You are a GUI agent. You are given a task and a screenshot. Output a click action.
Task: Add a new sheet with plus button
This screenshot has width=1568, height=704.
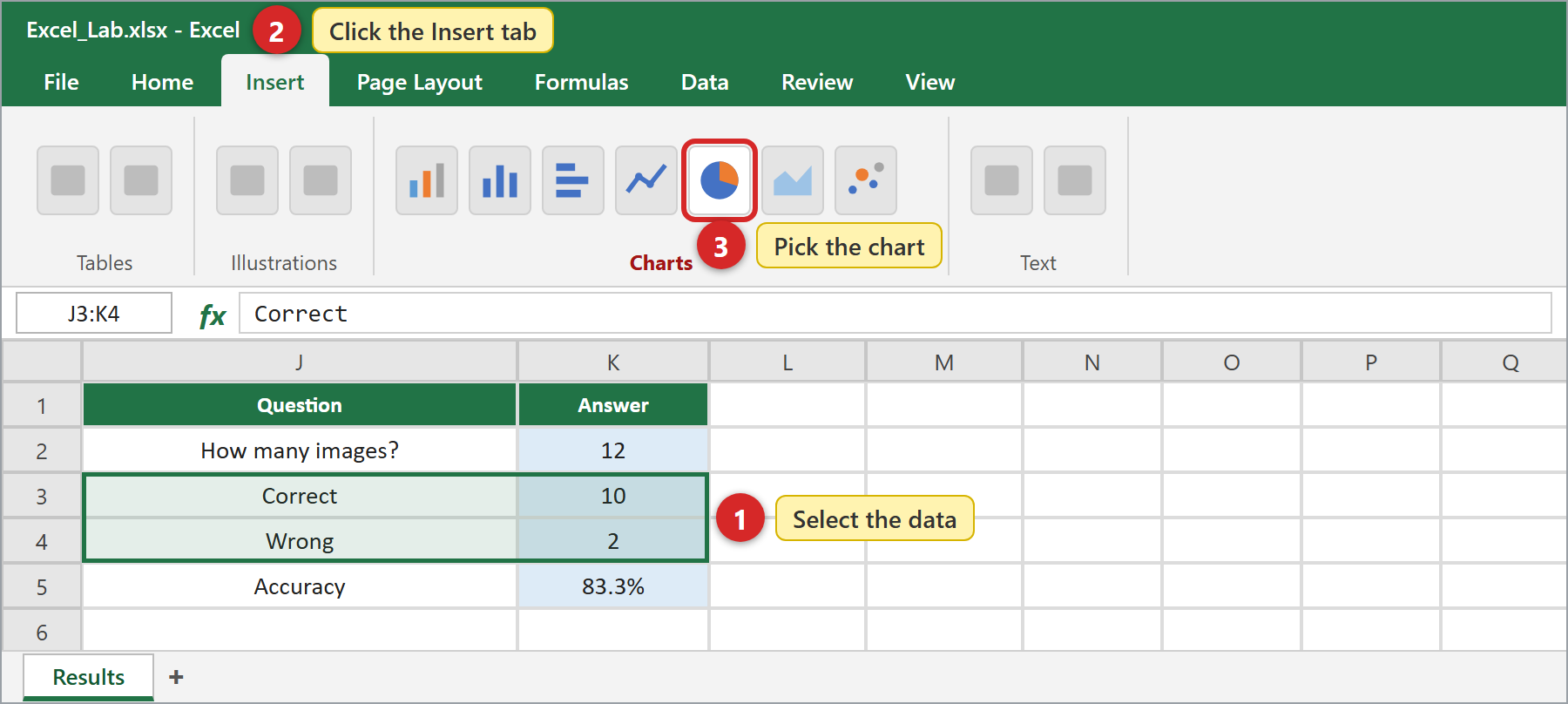click(x=176, y=677)
